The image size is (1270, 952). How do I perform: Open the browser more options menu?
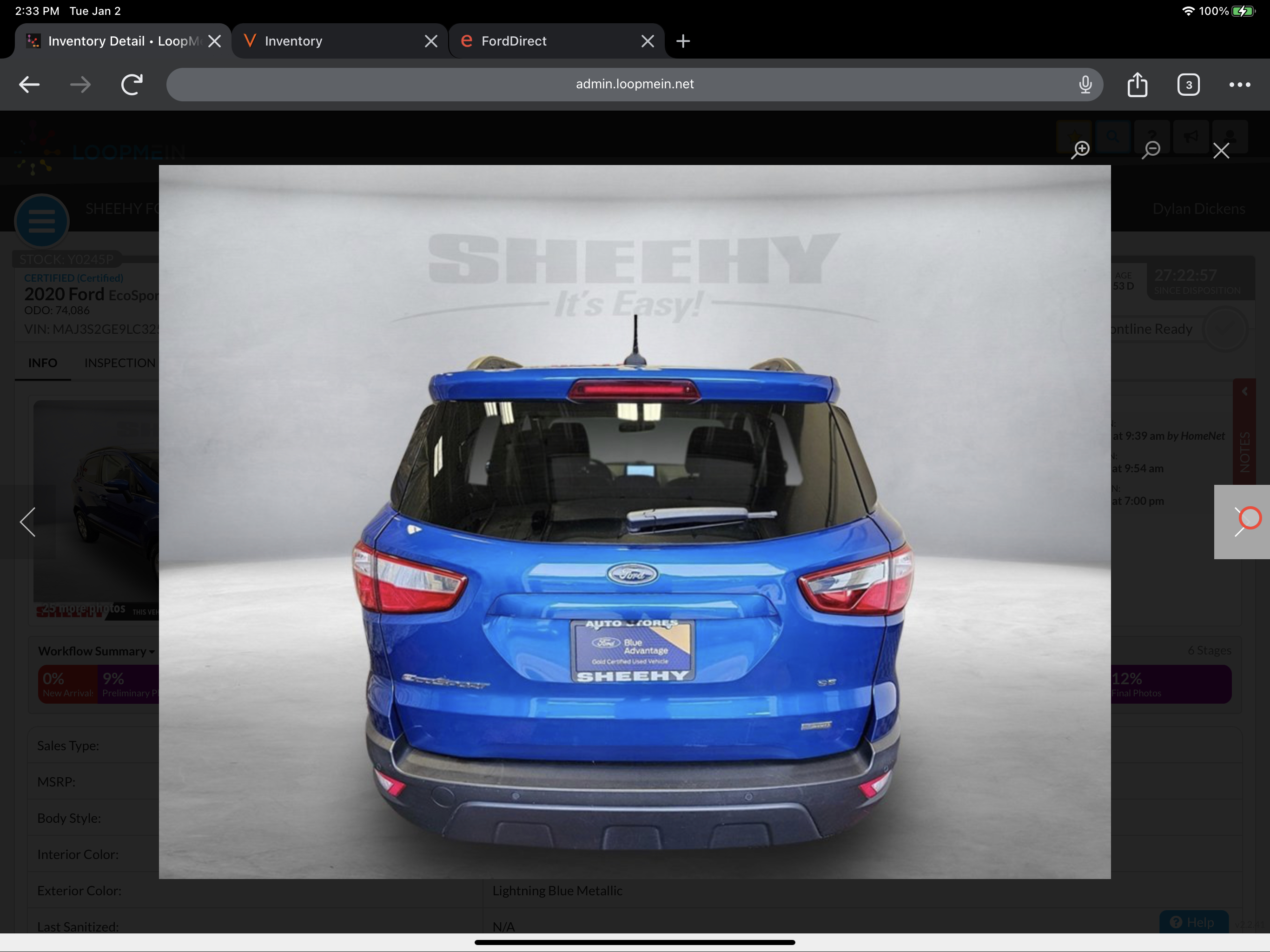1240,85
